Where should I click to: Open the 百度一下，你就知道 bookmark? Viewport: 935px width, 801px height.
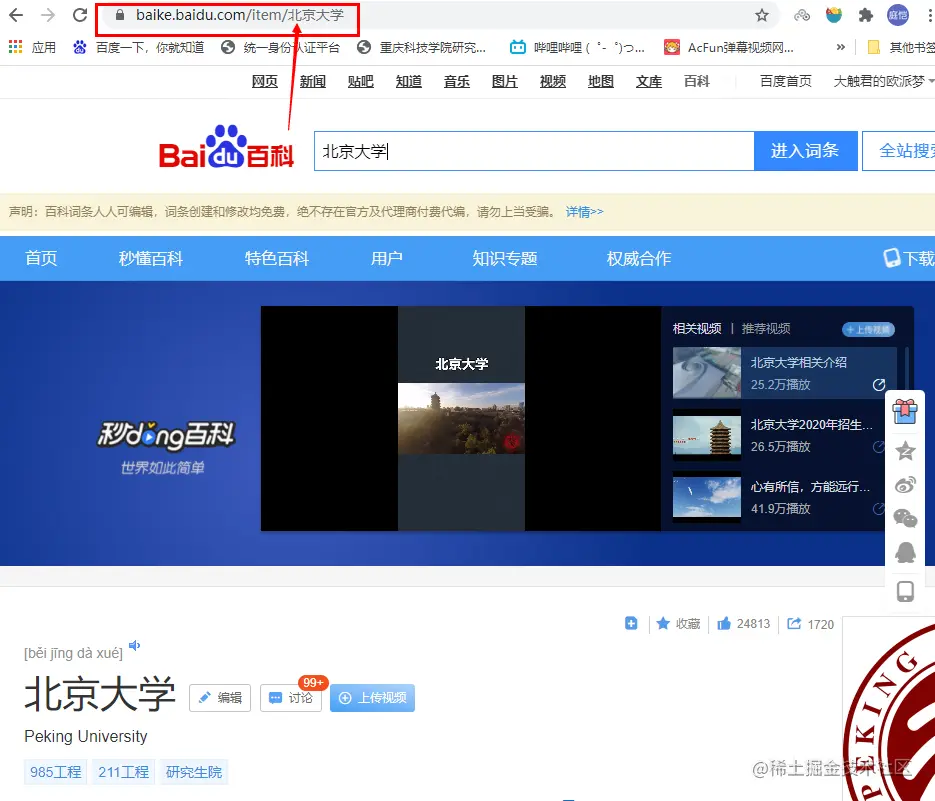pyautogui.click(x=138, y=47)
